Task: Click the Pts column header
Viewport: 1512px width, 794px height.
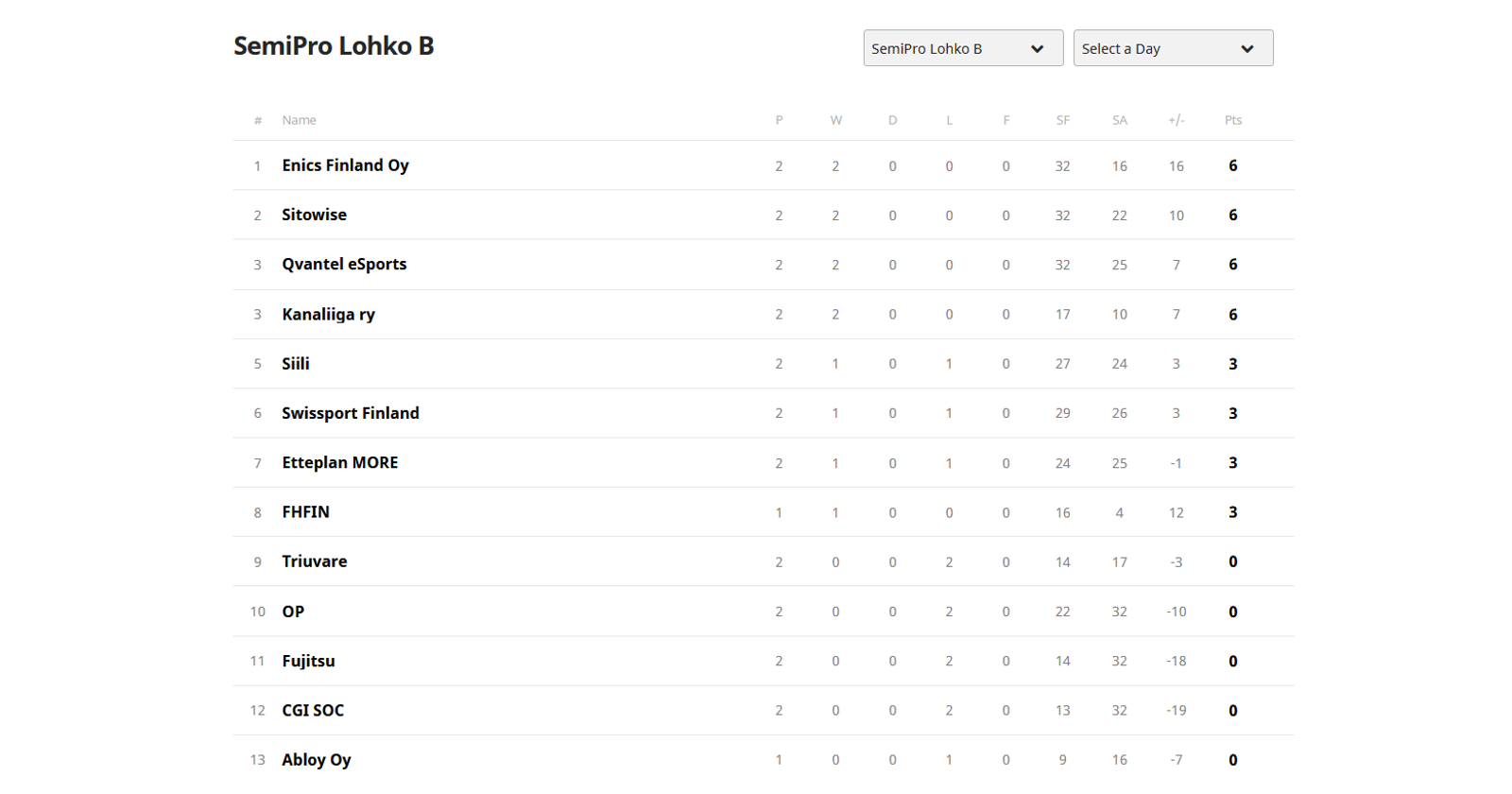Action: [1232, 120]
